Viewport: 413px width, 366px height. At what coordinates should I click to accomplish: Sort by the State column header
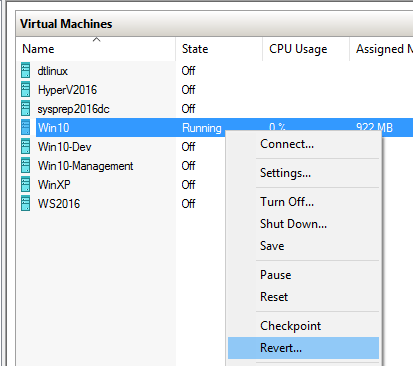click(219, 49)
